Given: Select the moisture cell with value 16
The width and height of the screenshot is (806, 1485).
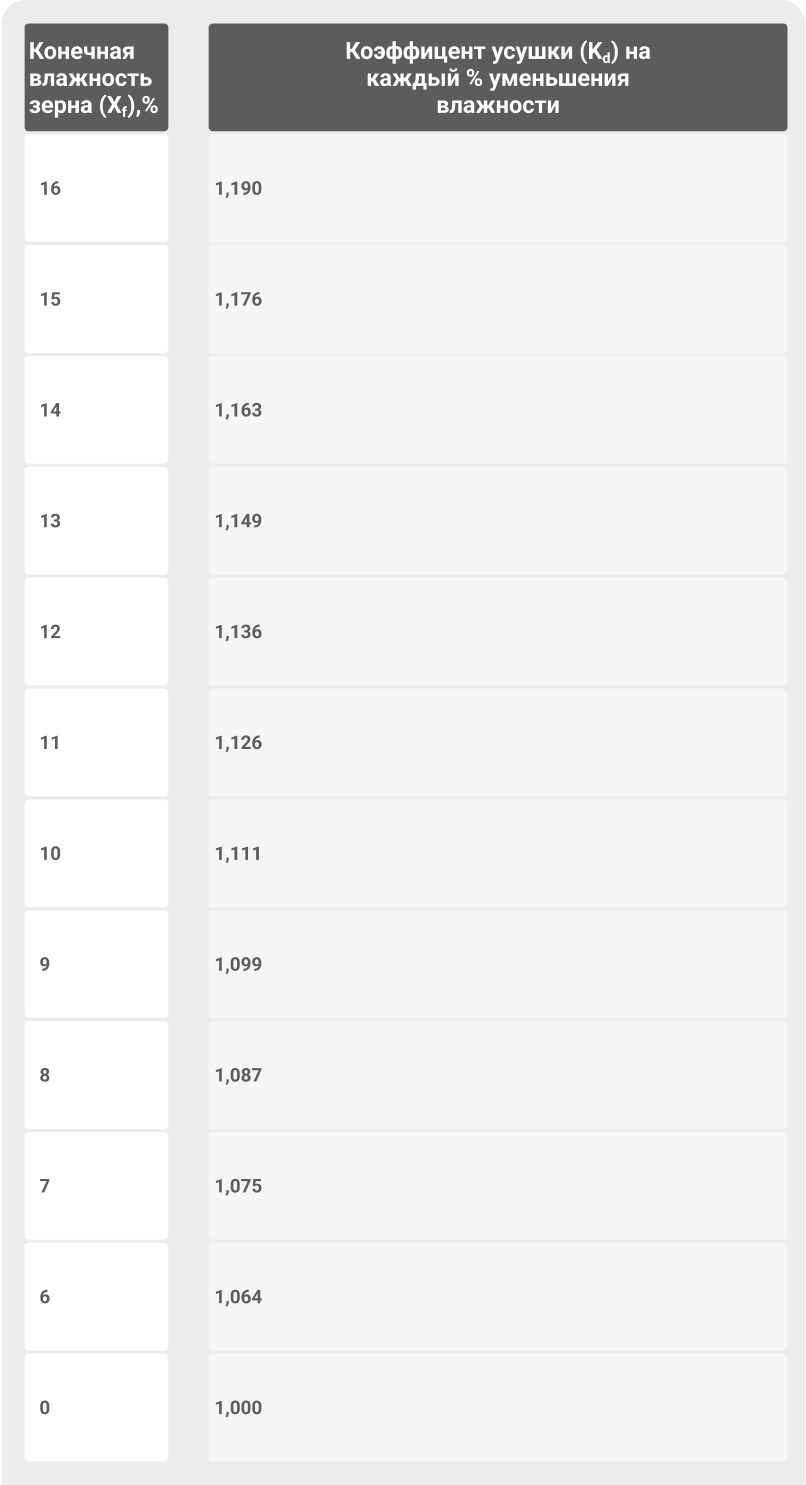Looking at the screenshot, I should pos(96,188).
